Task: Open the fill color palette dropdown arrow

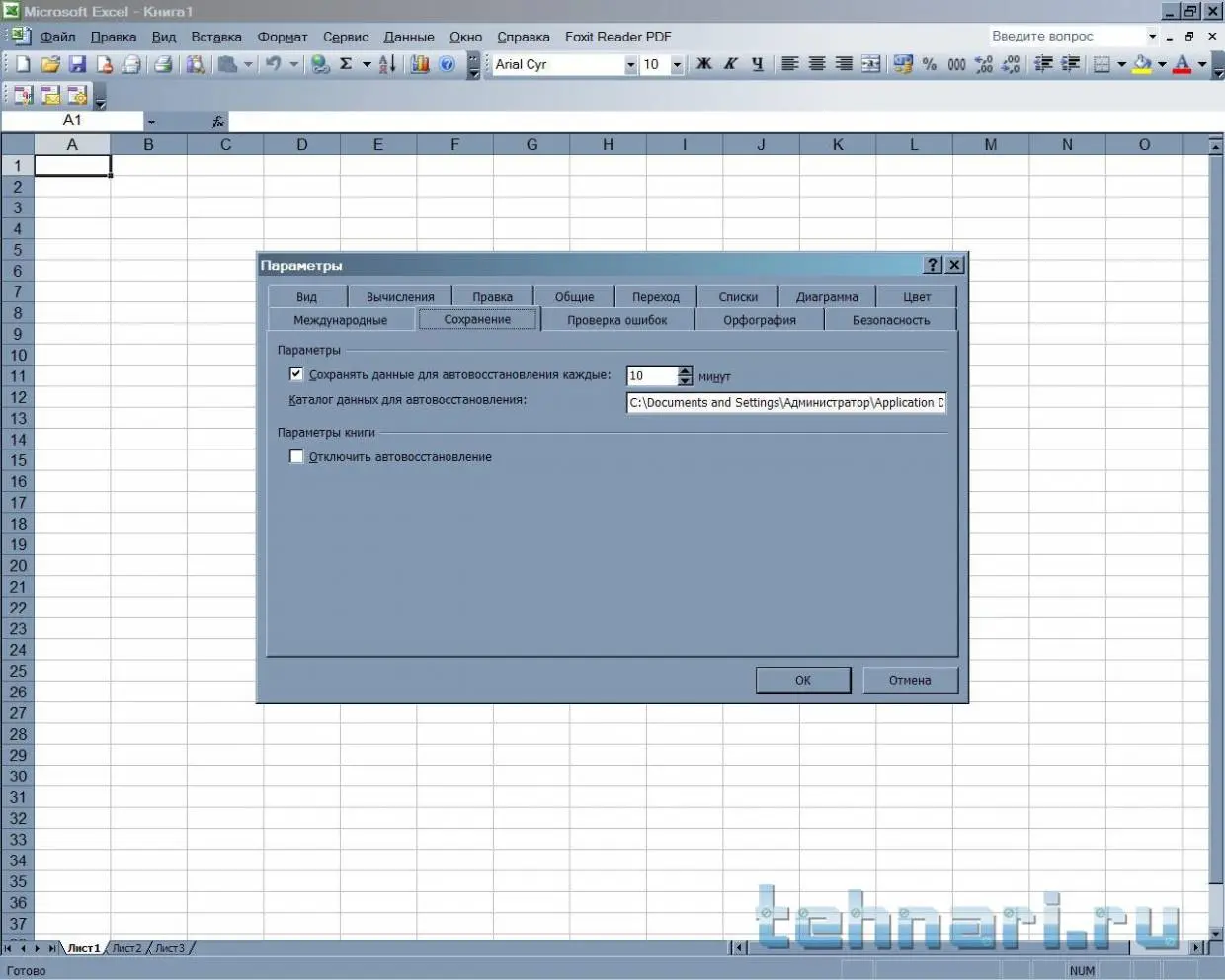Action: click(x=1162, y=64)
